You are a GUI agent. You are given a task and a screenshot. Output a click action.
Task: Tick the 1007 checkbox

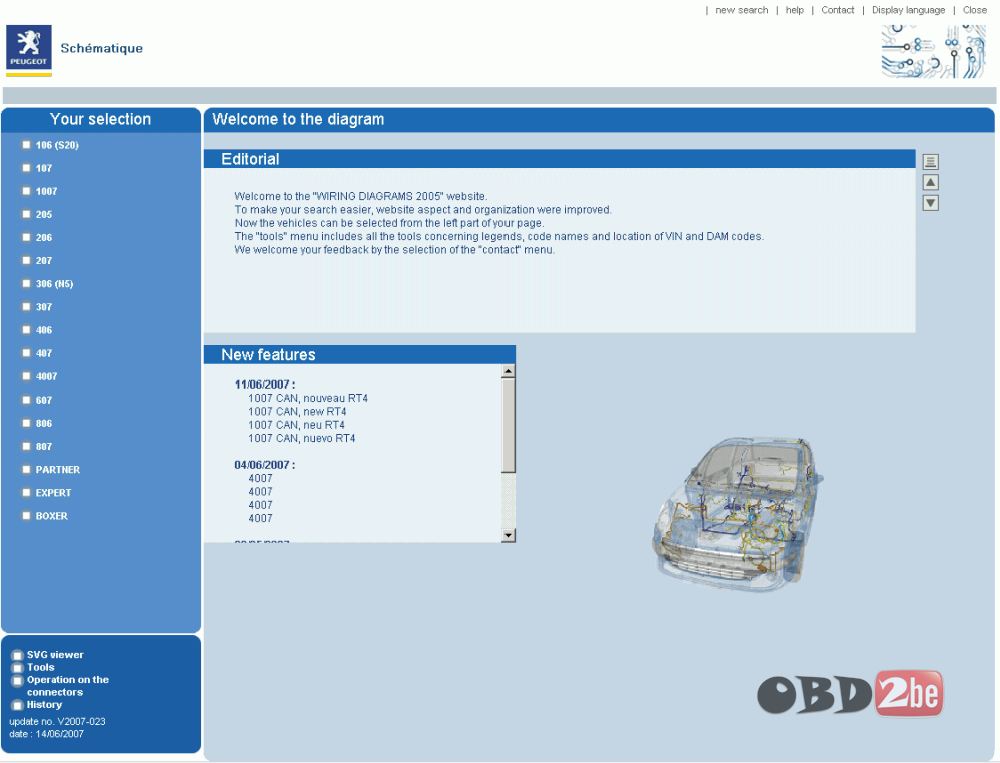[26, 191]
